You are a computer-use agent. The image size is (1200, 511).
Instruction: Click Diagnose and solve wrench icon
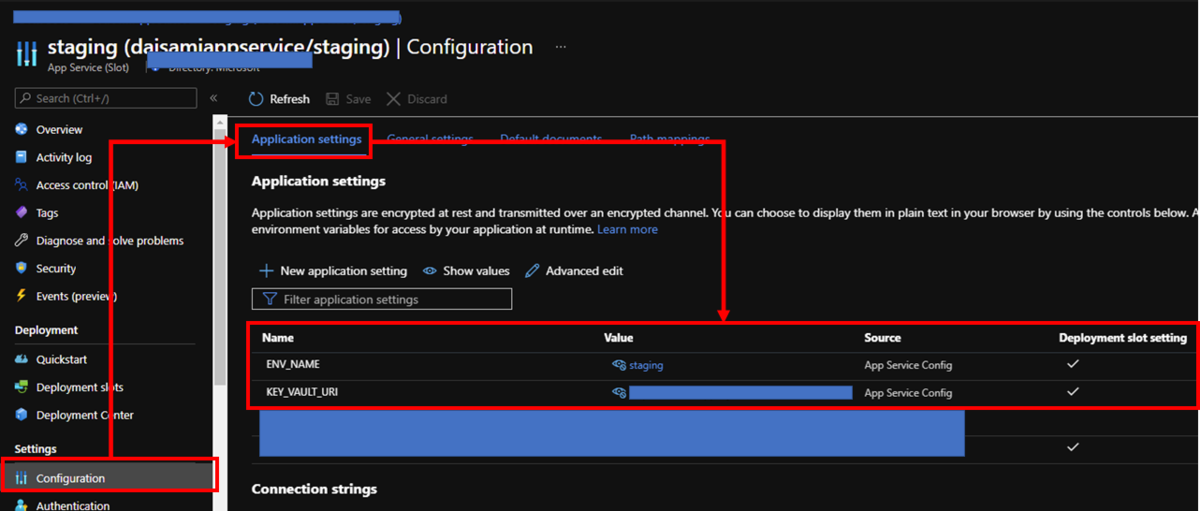coord(21,241)
